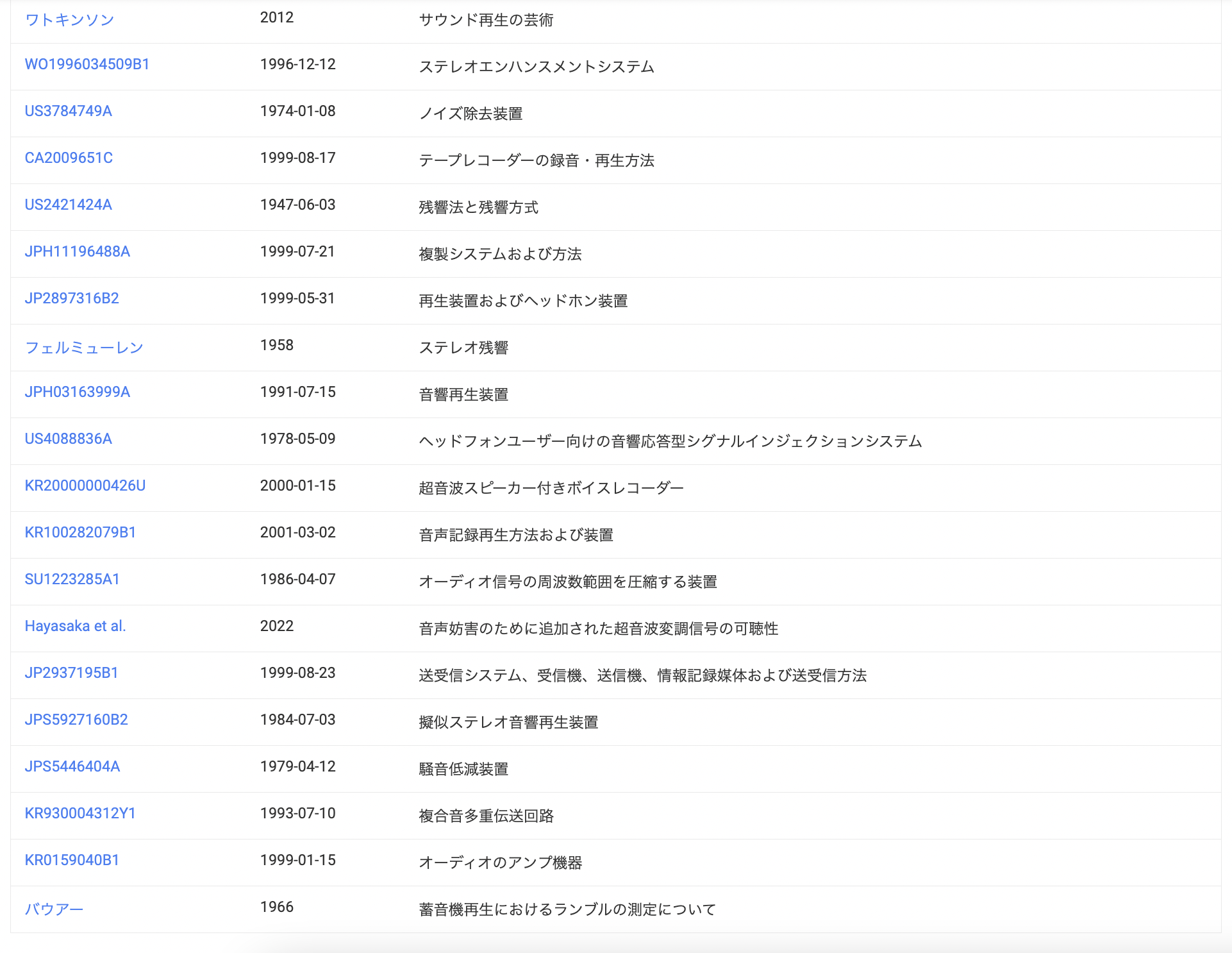Select title 蓄音機再生におけるランブルの測定について
1232x953 pixels.
[x=567, y=909]
